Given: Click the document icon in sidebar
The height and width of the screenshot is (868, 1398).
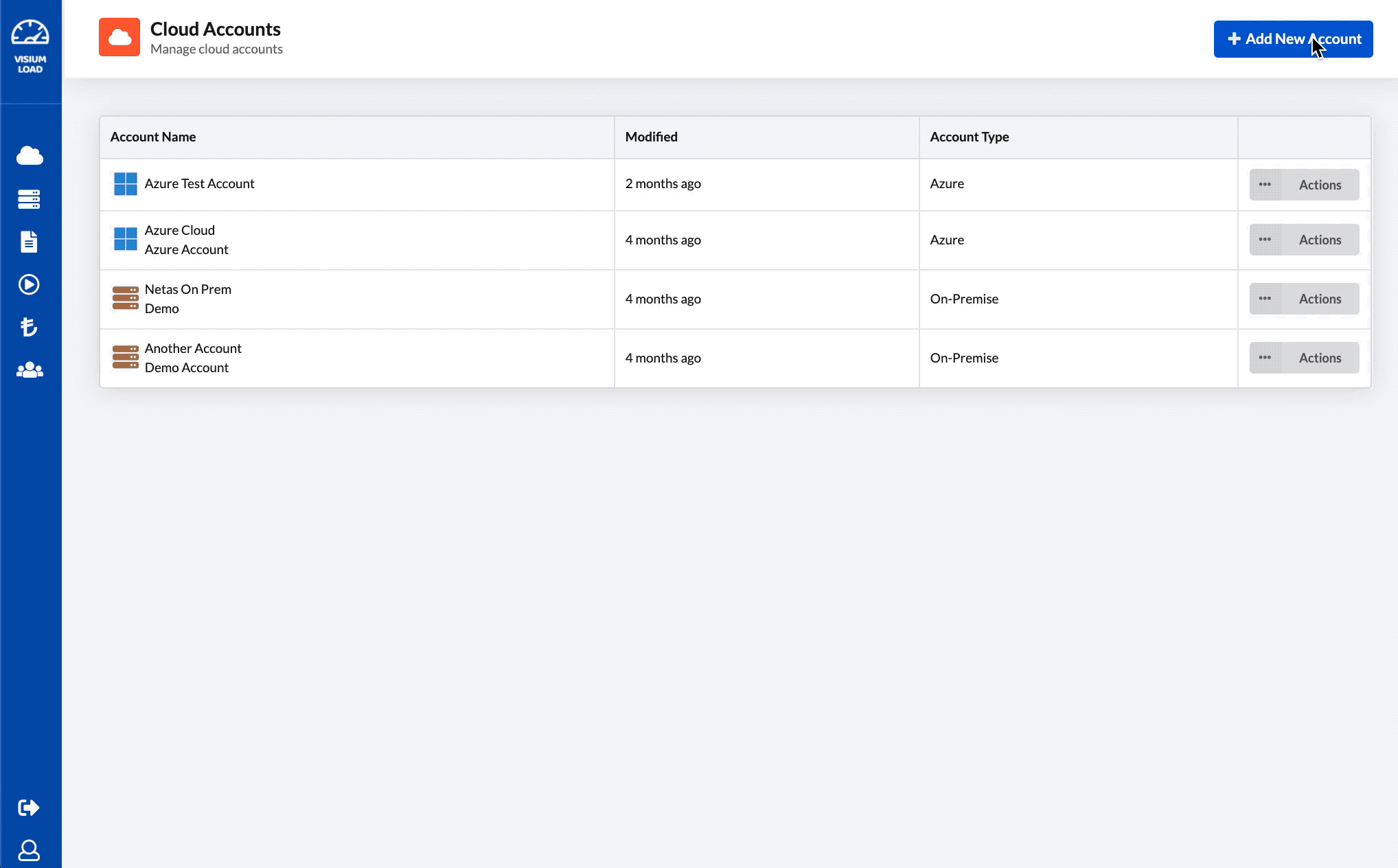Looking at the screenshot, I should pyautogui.click(x=30, y=241).
